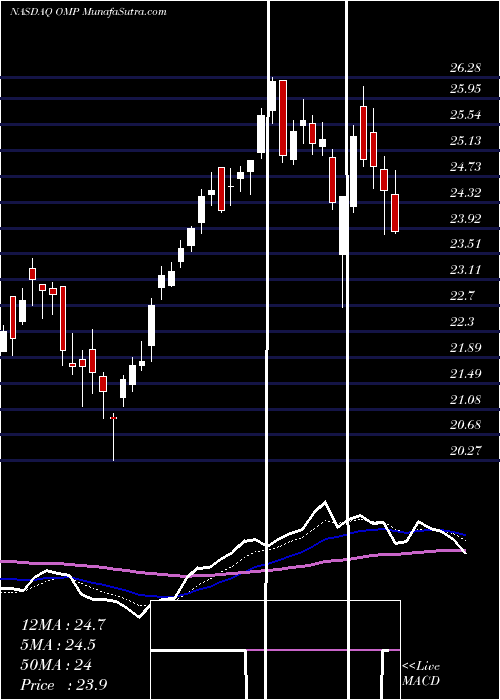Click the 22.3 price axis label
500x700 pixels.
click(x=463, y=321)
